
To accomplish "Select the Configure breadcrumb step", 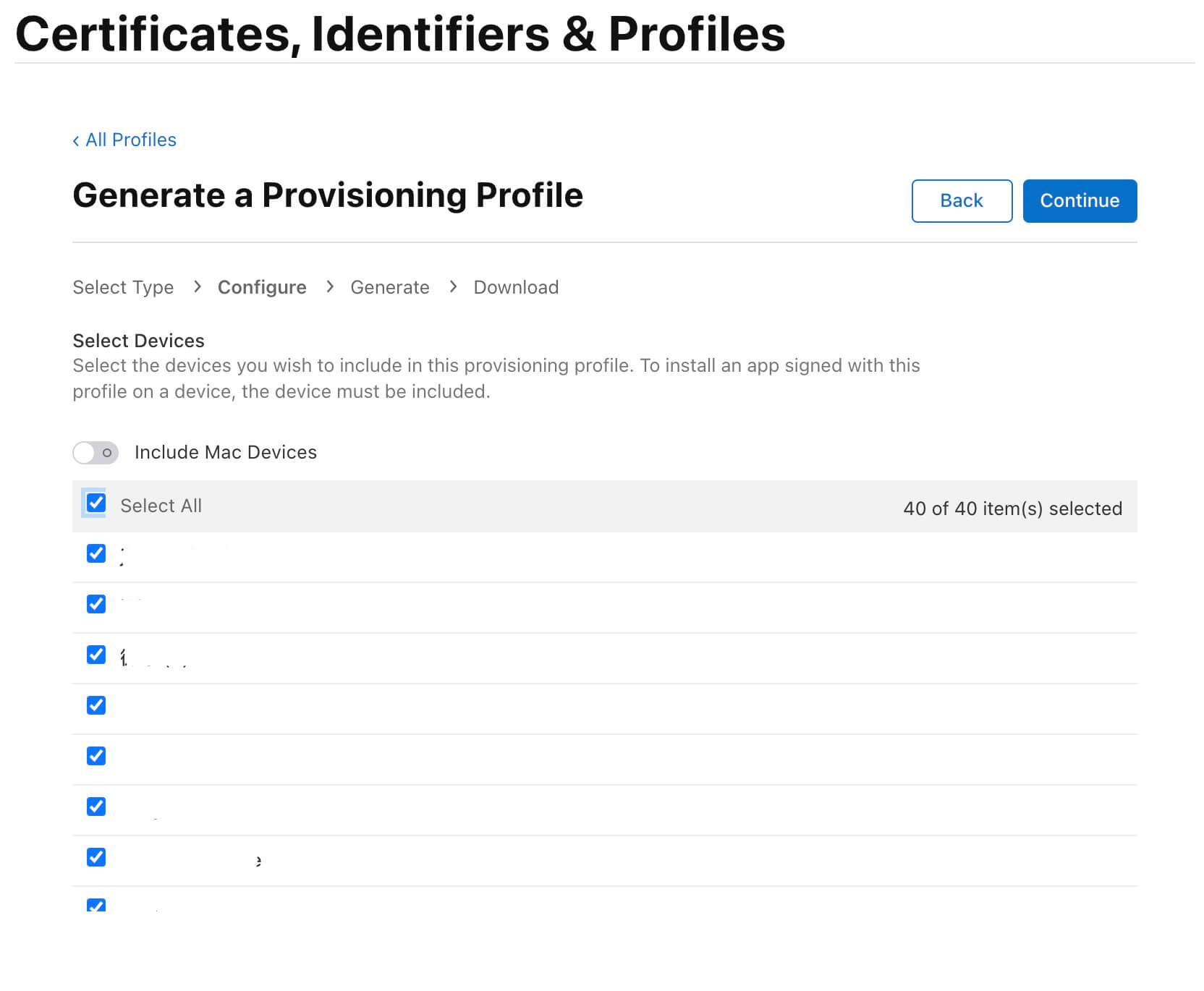I will (x=262, y=288).
